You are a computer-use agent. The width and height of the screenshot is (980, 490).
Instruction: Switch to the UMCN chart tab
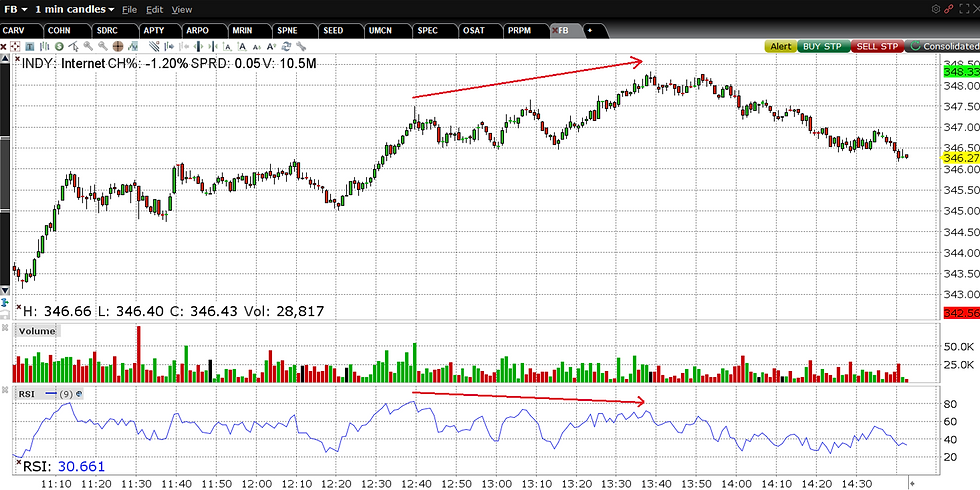coord(388,30)
